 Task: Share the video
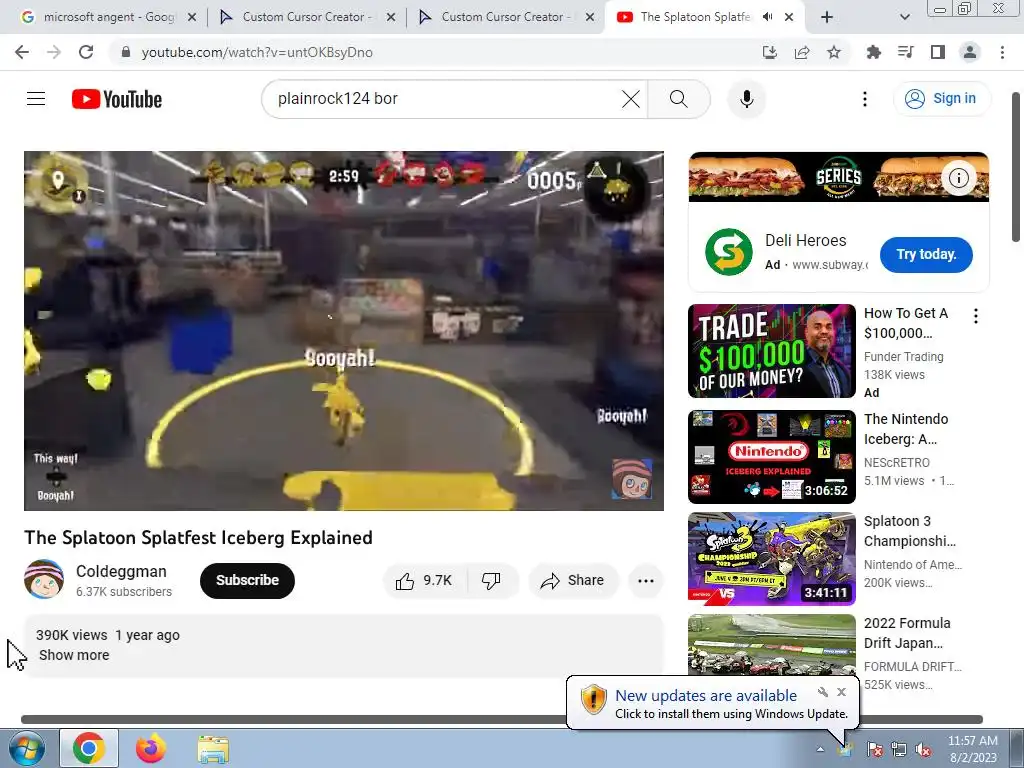[x=573, y=581]
